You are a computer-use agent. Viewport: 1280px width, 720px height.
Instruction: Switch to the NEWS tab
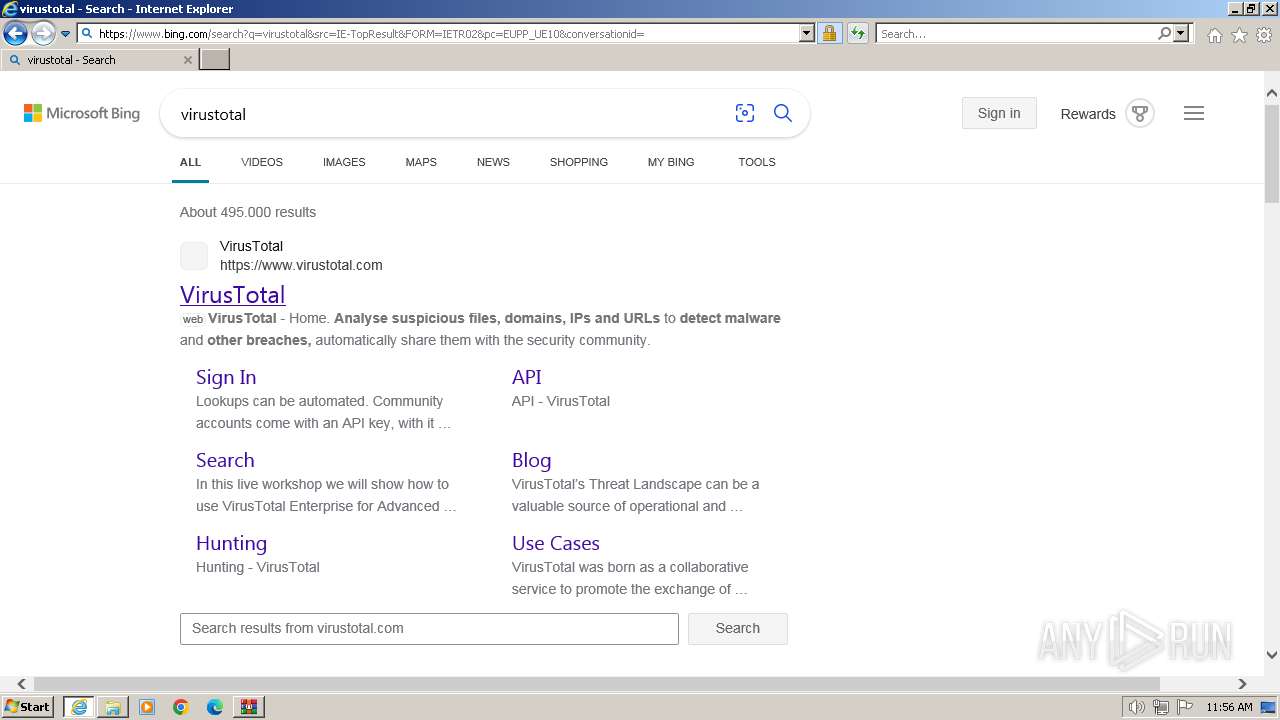click(493, 162)
